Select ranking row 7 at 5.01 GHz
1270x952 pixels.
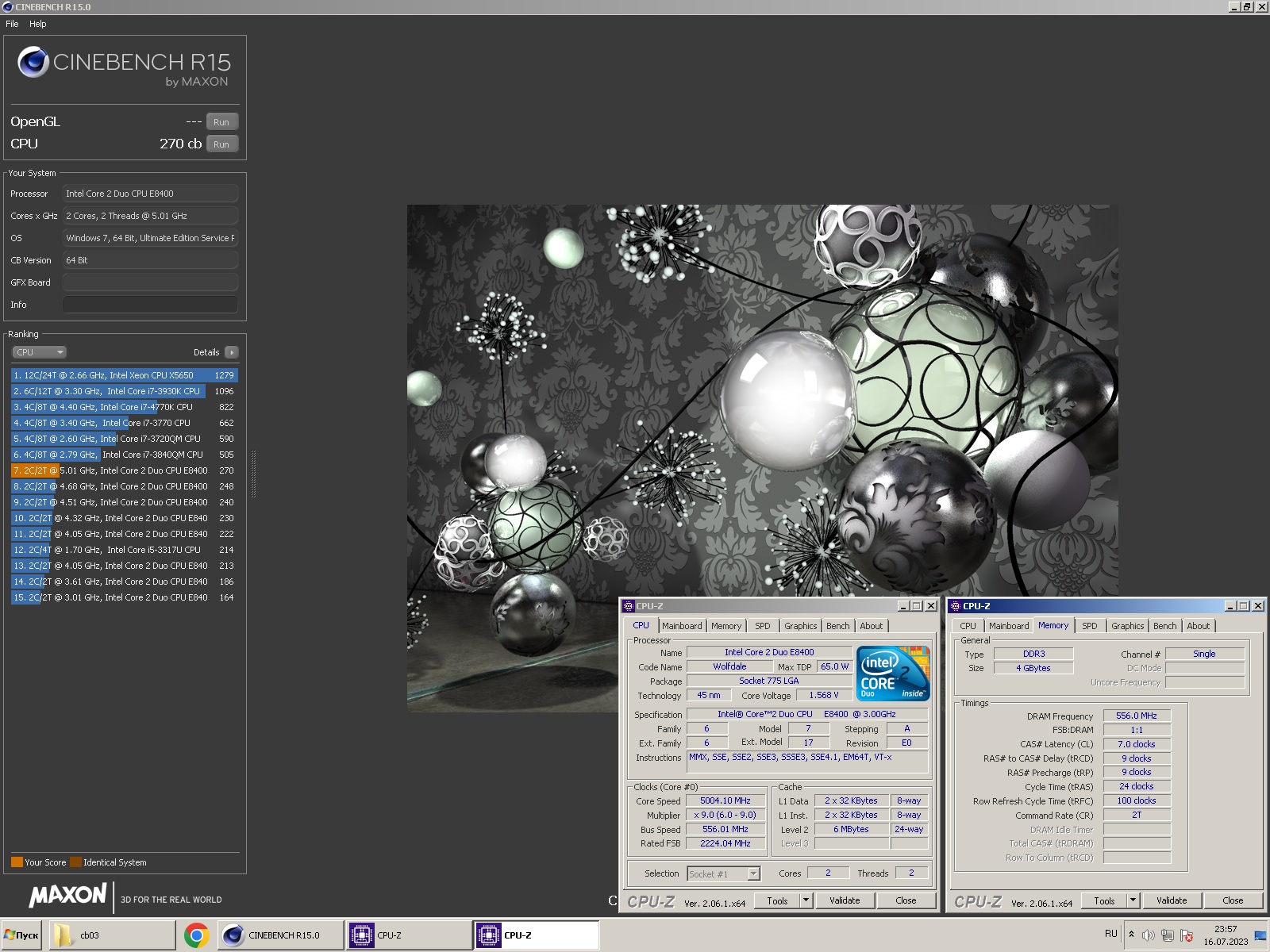pyautogui.click(x=125, y=470)
